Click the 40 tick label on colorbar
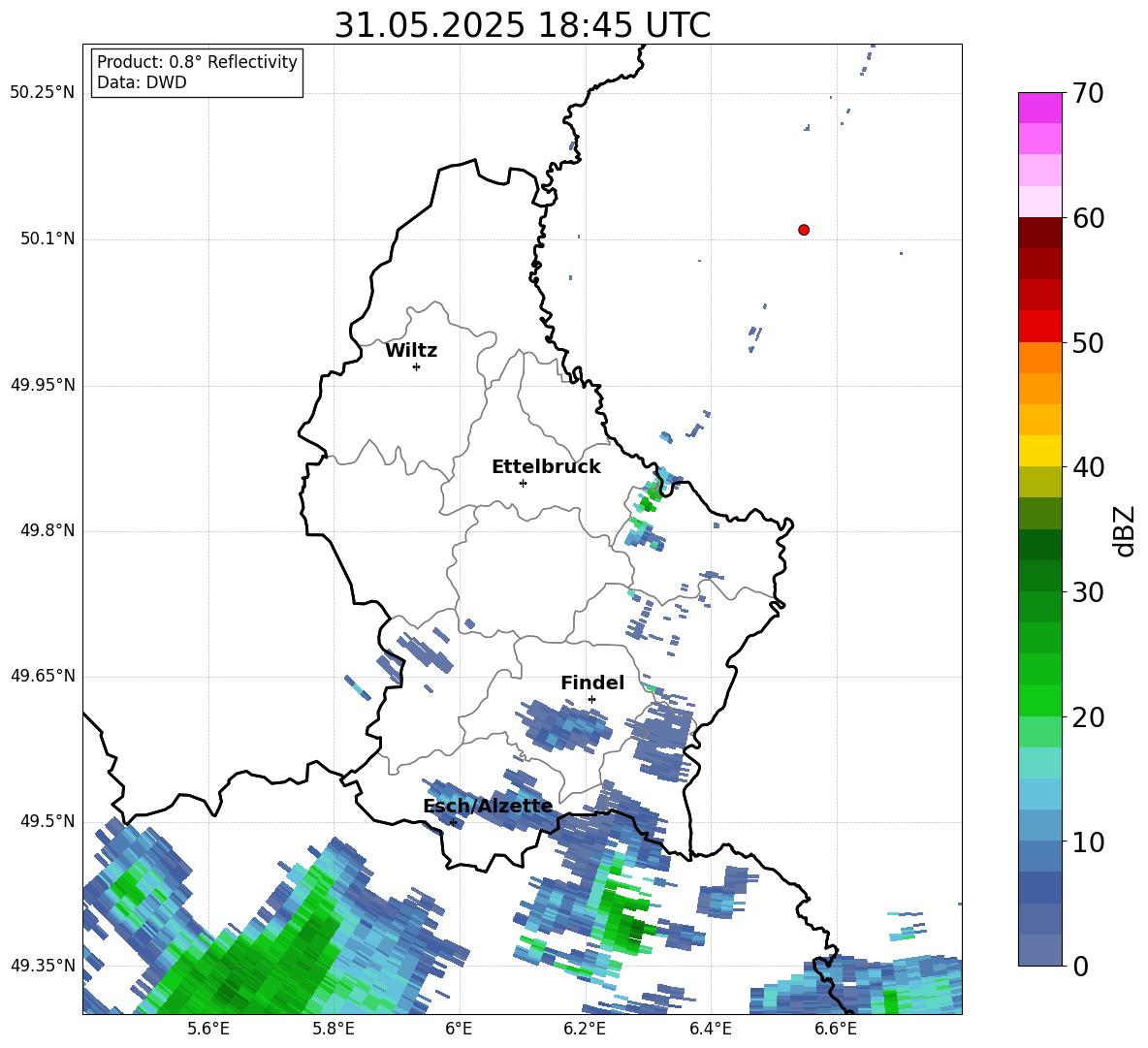The width and height of the screenshot is (1148, 1048). tap(1089, 467)
